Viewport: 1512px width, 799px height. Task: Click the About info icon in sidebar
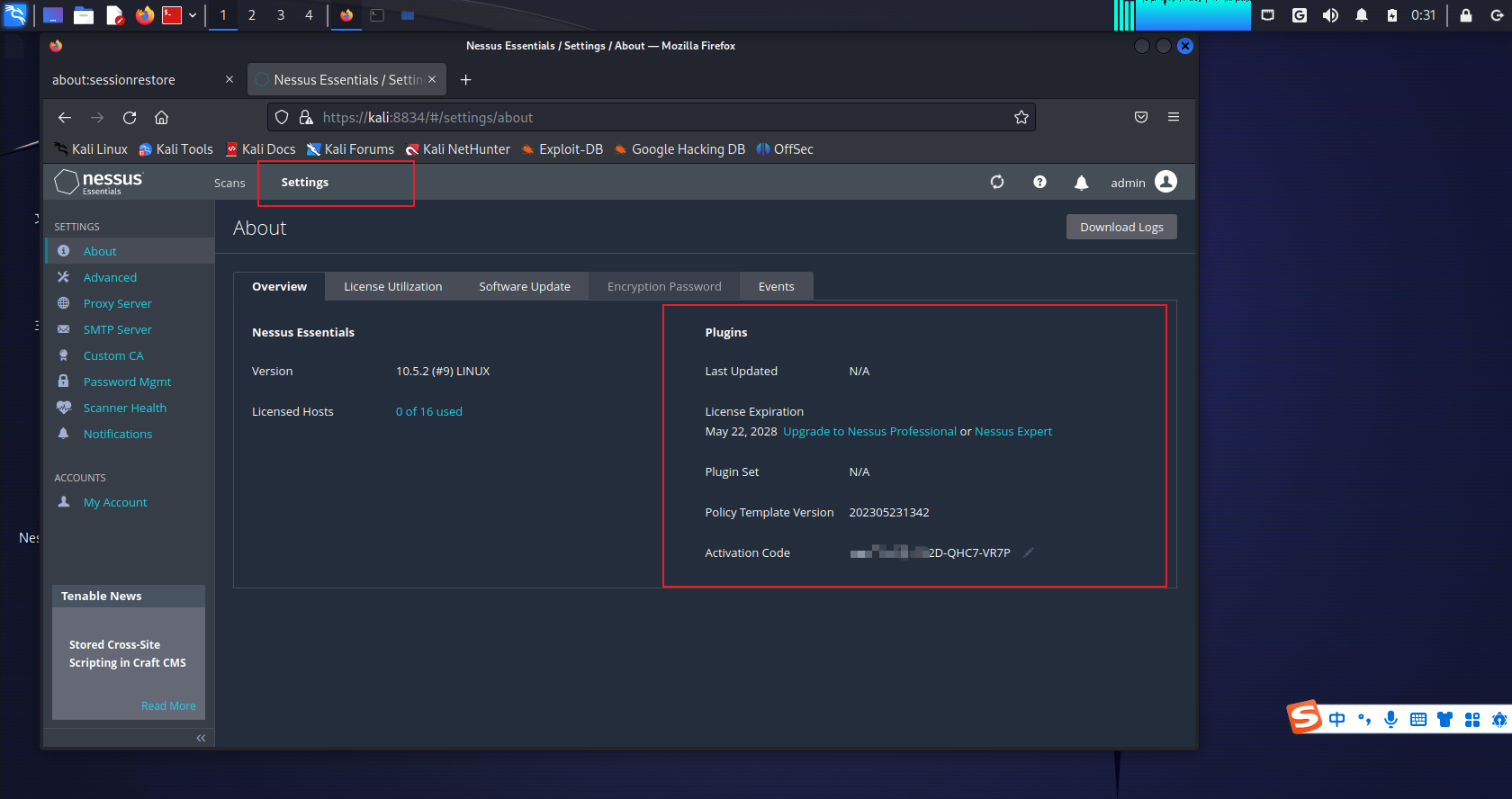[64, 251]
